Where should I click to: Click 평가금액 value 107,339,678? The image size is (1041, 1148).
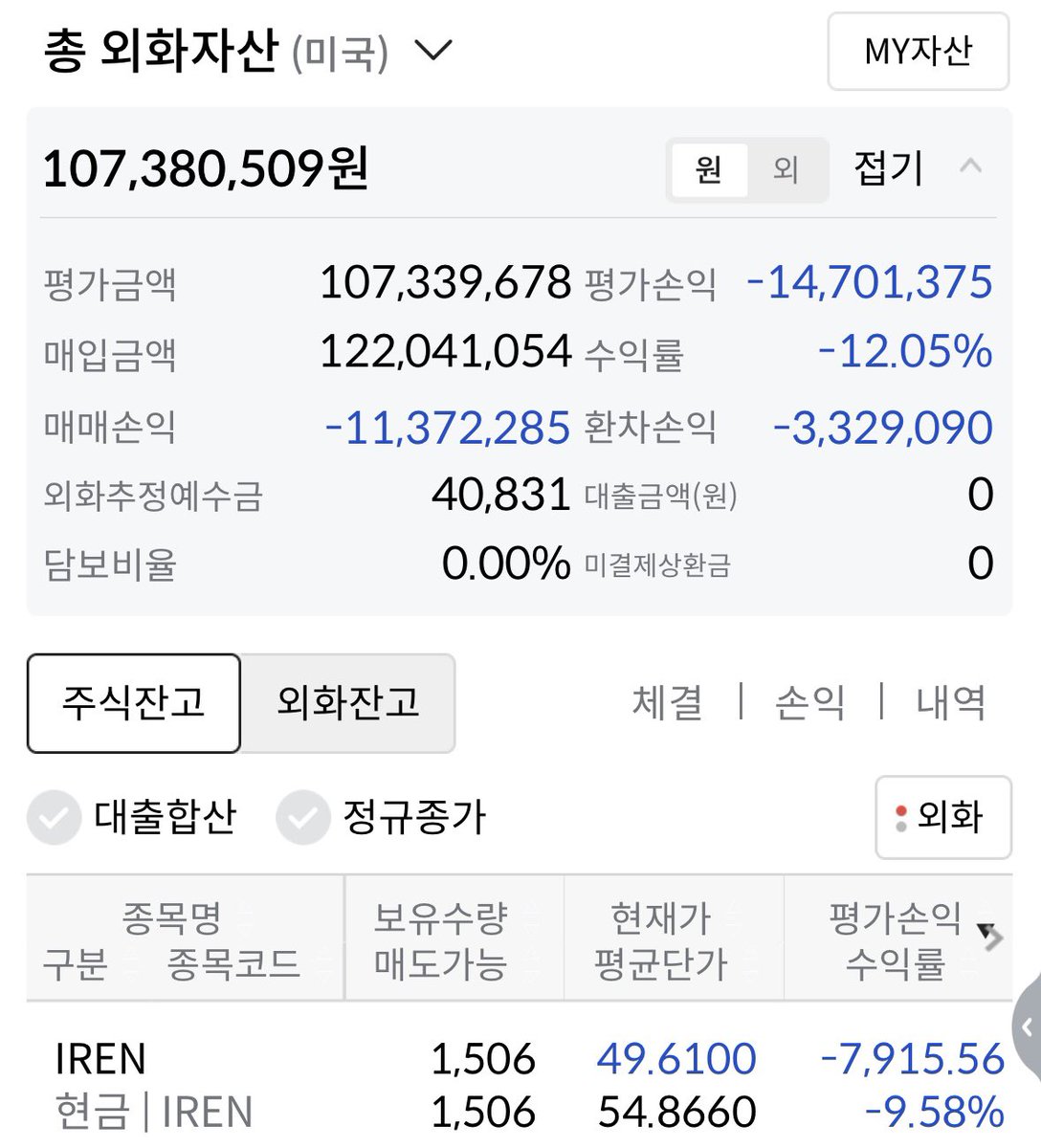coord(445,282)
